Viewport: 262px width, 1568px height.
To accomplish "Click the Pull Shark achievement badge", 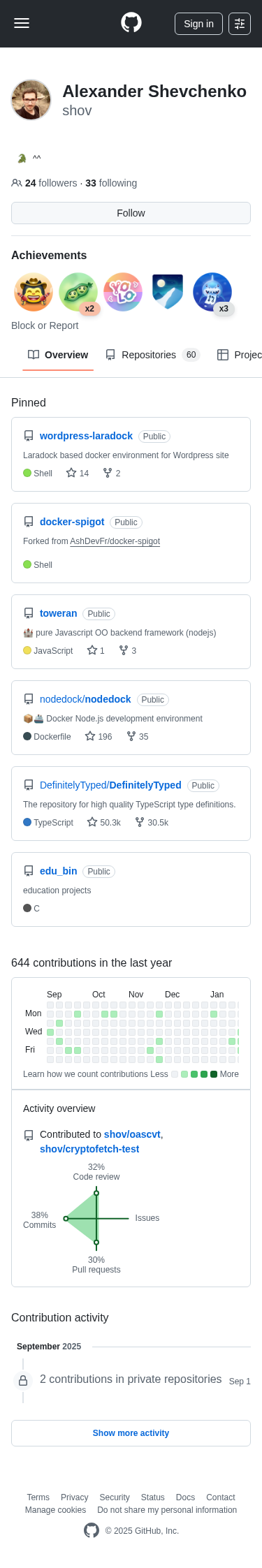I will click(212, 292).
